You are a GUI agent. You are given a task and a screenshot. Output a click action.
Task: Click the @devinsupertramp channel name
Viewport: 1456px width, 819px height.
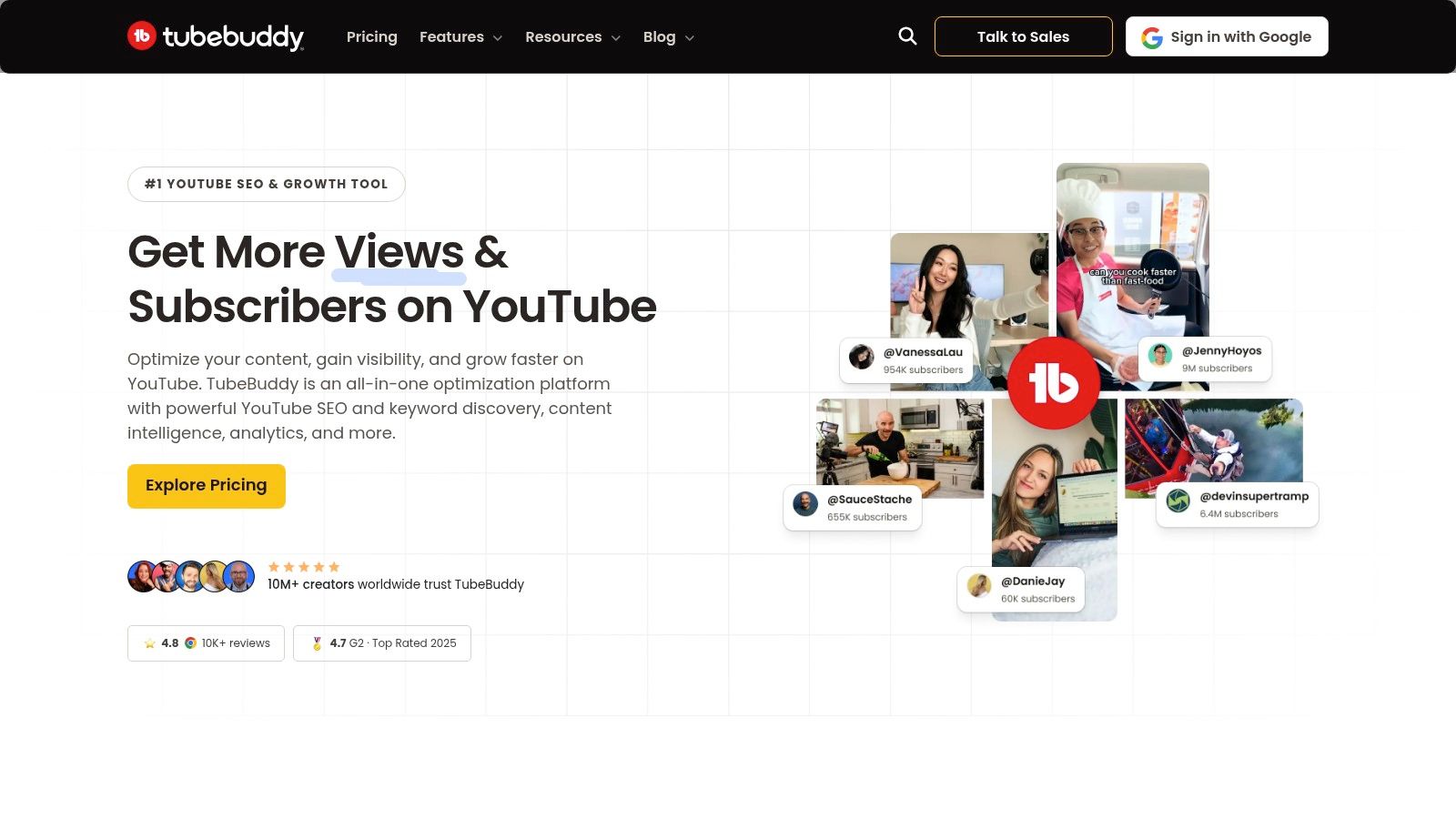coord(1254,496)
